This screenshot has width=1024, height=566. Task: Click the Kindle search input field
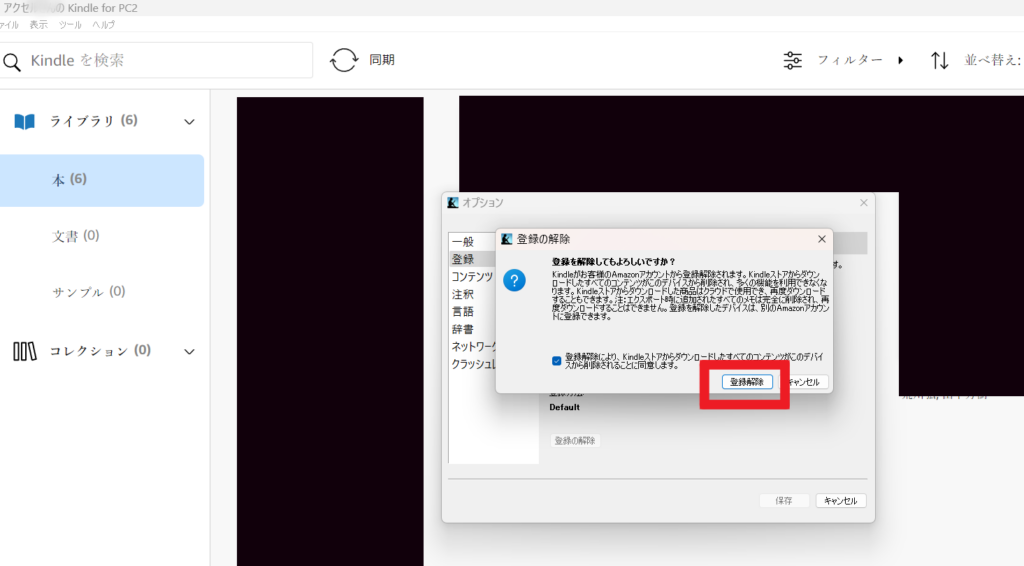(x=156, y=60)
